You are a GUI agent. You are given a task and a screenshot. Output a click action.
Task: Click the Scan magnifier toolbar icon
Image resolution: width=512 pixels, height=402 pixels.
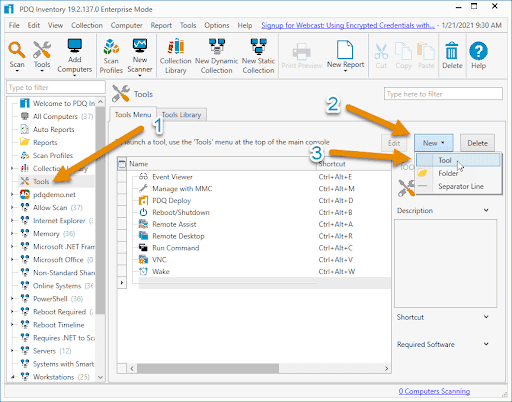pos(17,50)
